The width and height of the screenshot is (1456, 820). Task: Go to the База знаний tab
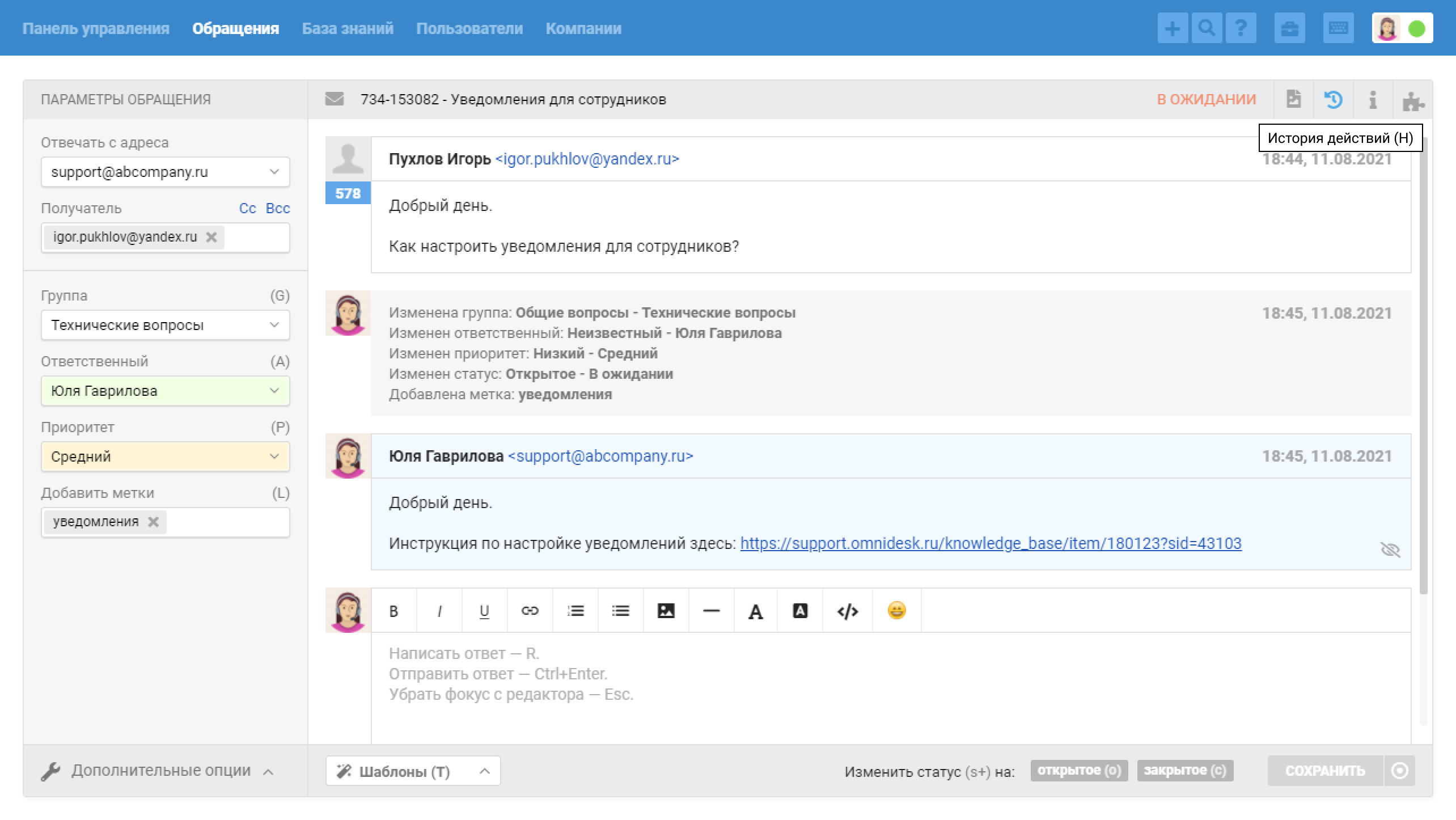pyautogui.click(x=348, y=28)
